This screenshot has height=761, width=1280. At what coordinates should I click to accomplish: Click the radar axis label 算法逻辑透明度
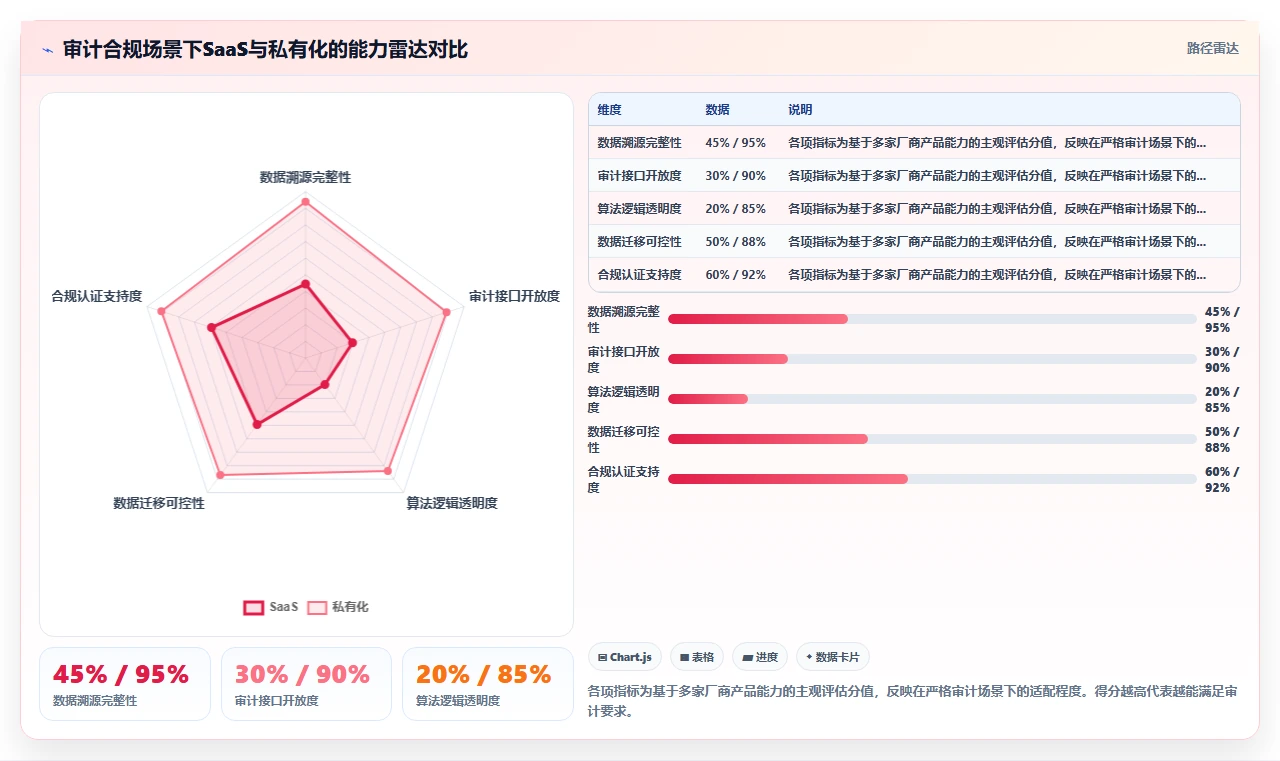pyautogui.click(x=451, y=503)
